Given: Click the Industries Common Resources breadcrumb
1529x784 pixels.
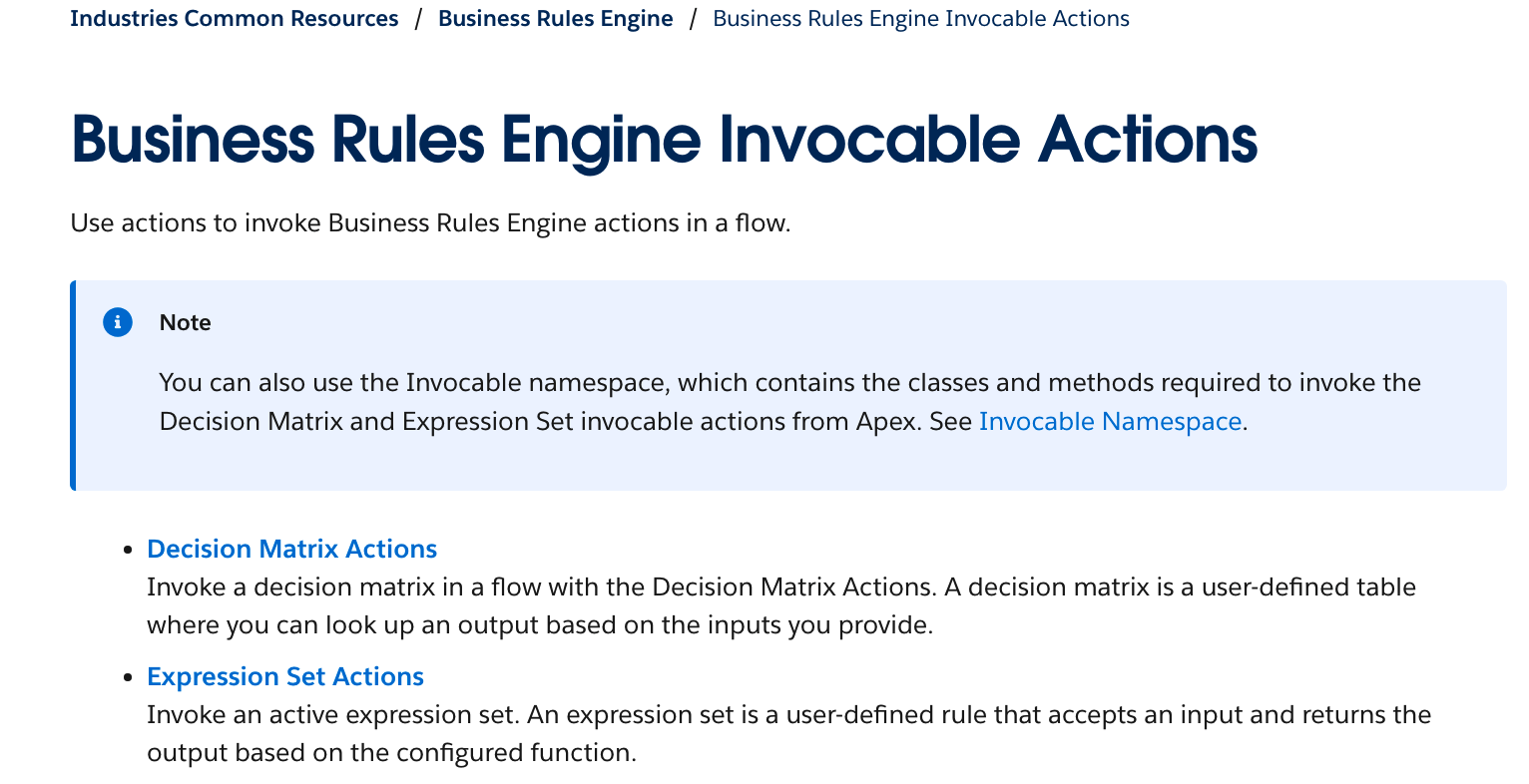Looking at the screenshot, I should pyautogui.click(x=235, y=18).
